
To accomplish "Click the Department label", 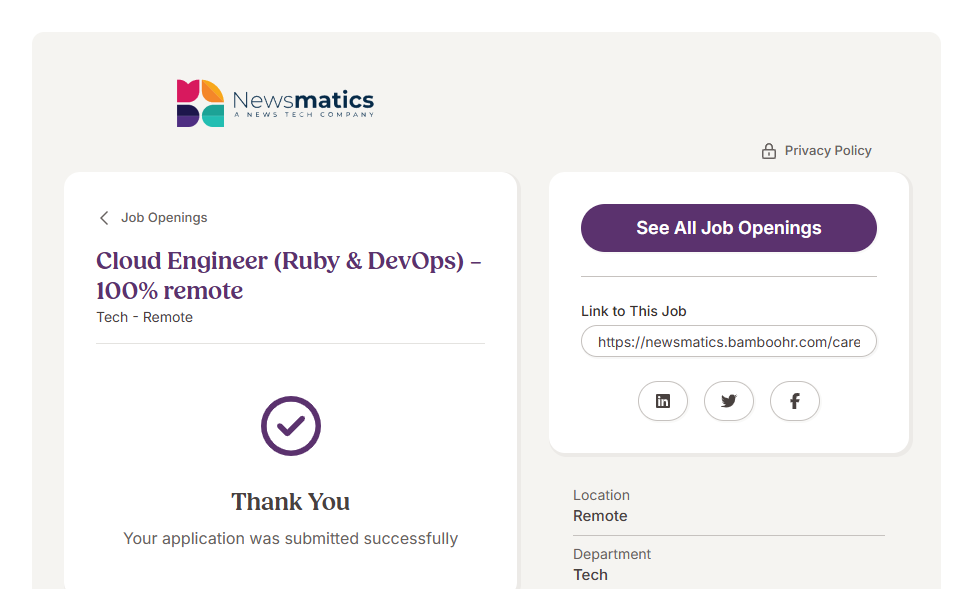I will click(x=611, y=554).
